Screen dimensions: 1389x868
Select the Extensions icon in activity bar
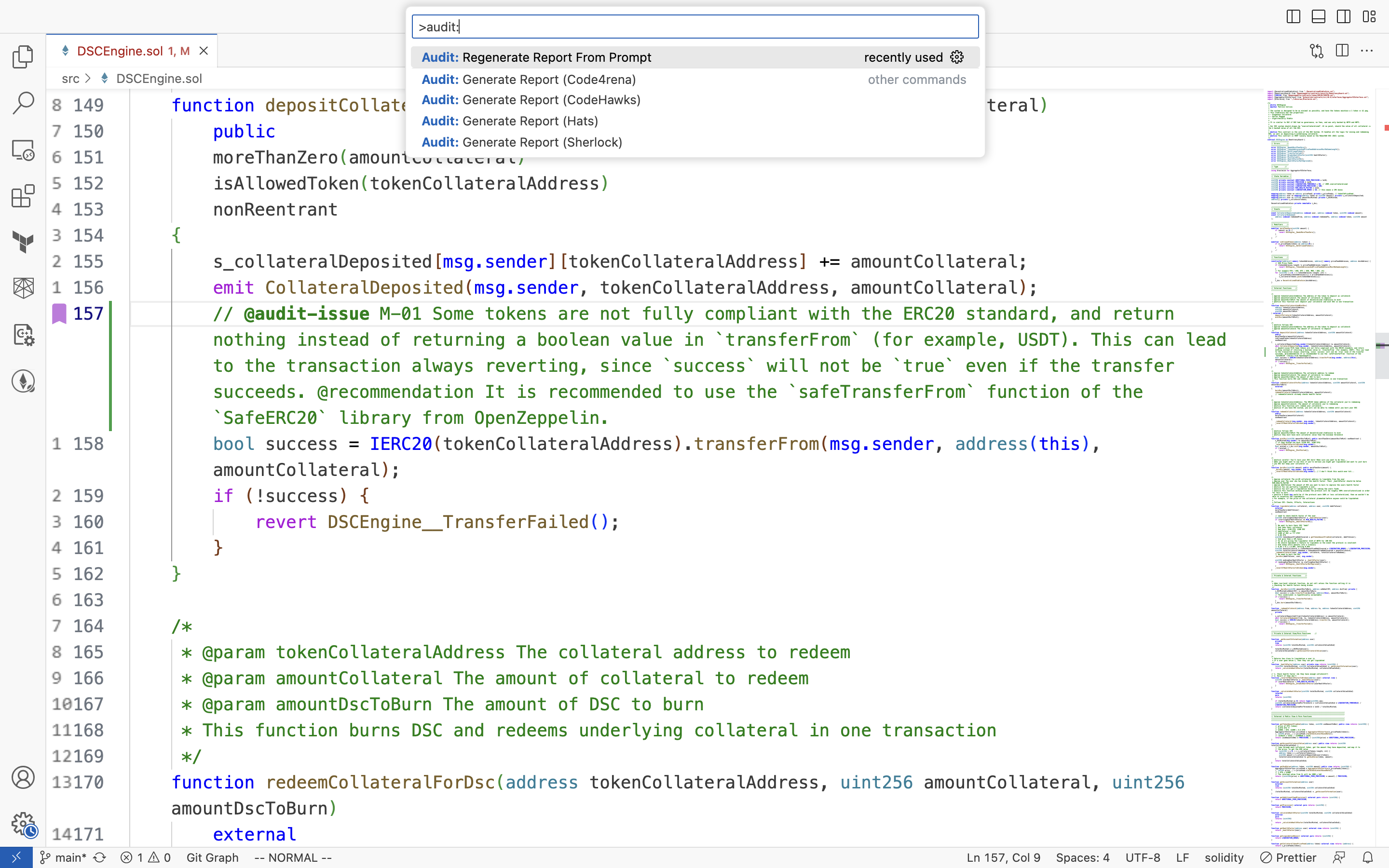pyautogui.click(x=24, y=197)
